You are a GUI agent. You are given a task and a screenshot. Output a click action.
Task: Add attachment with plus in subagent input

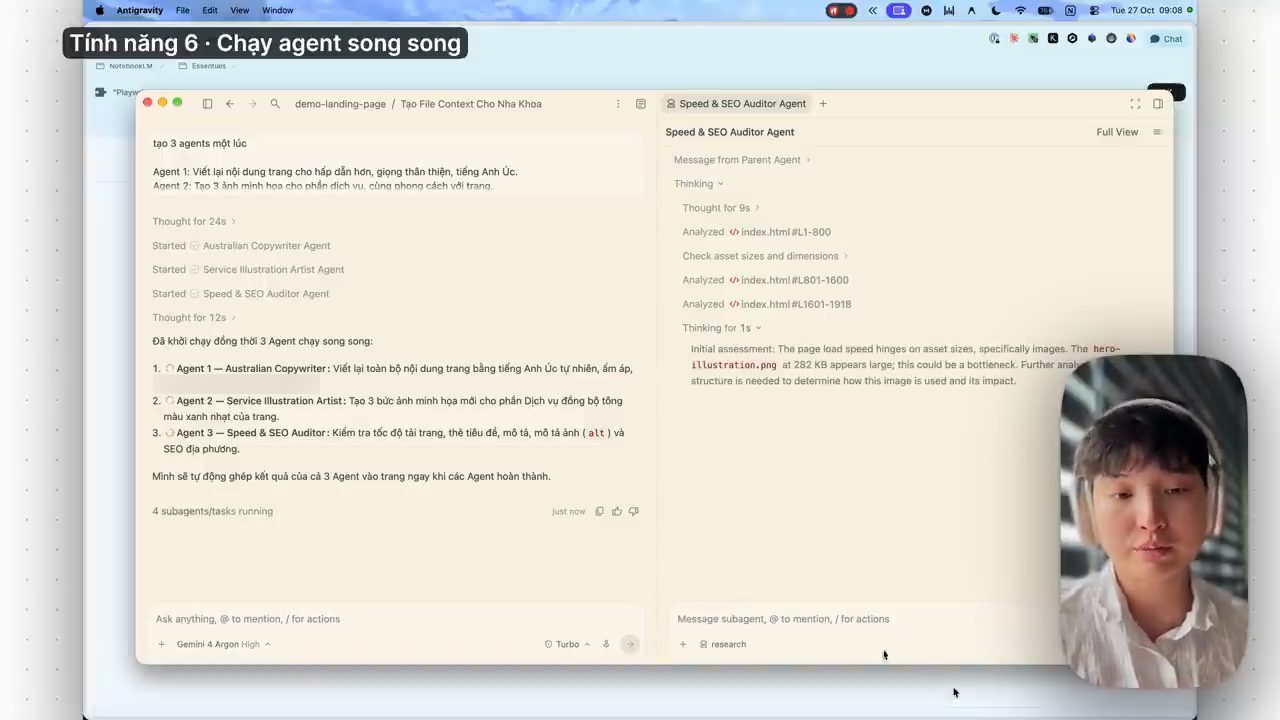tap(683, 644)
